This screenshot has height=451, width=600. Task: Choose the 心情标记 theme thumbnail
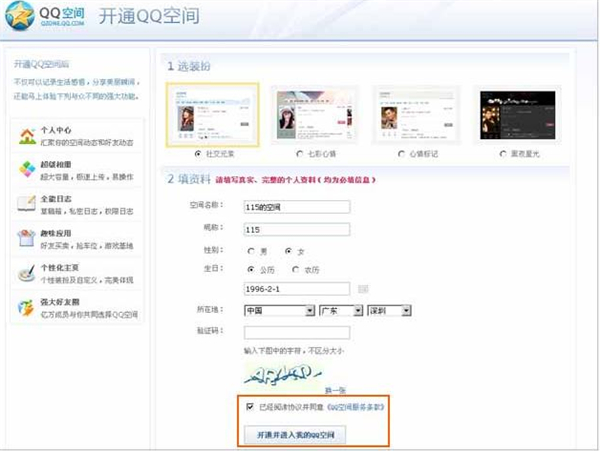[x=416, y=115]
